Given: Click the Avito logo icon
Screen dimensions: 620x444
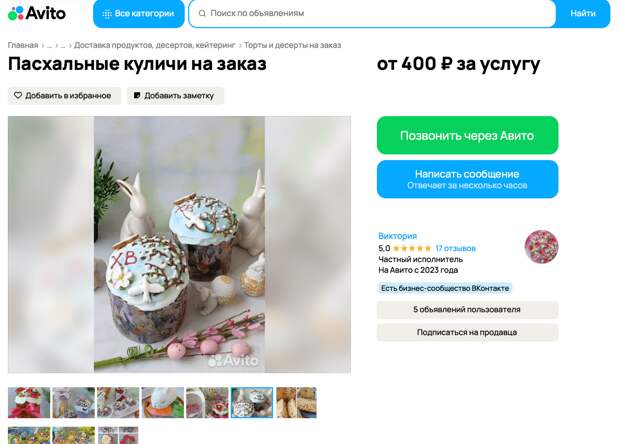Looking at the screenshot, I should pos(16,13).
